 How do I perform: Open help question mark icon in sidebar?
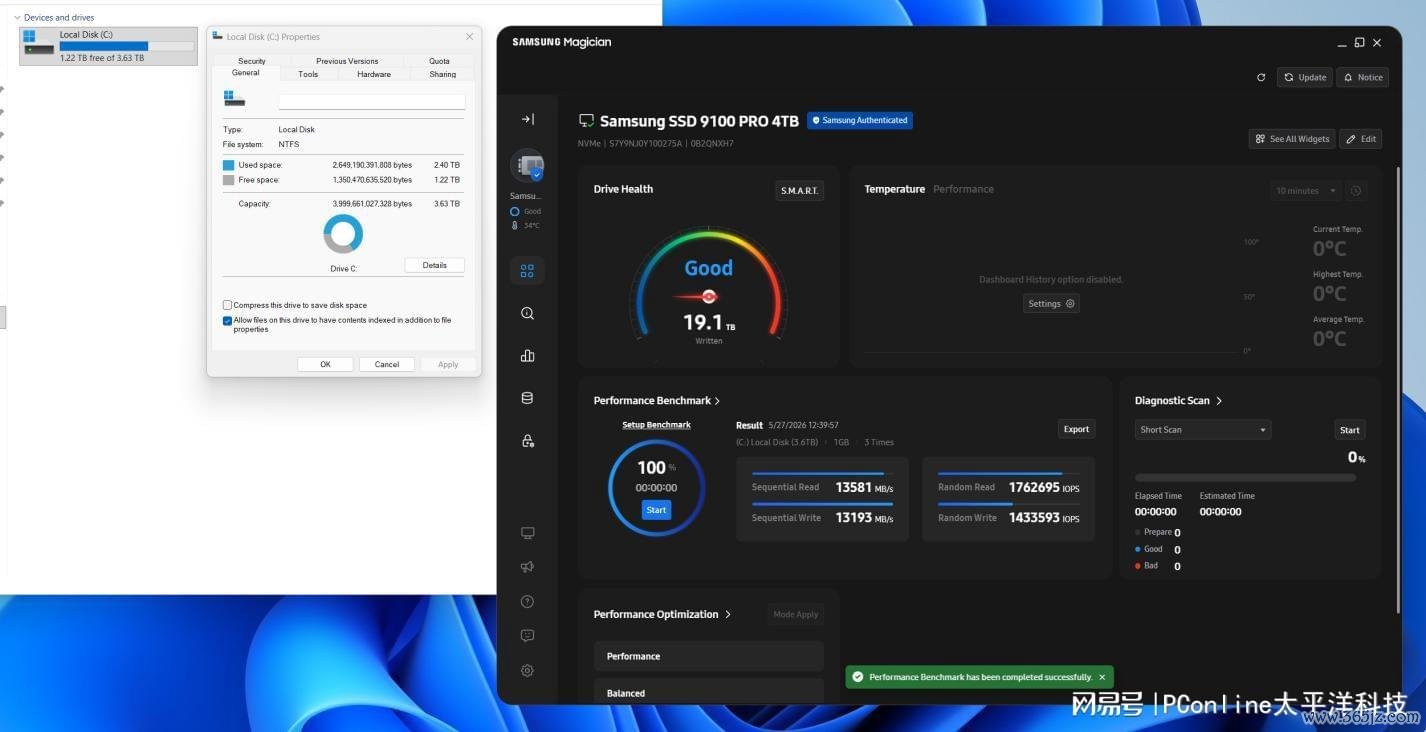527,601
